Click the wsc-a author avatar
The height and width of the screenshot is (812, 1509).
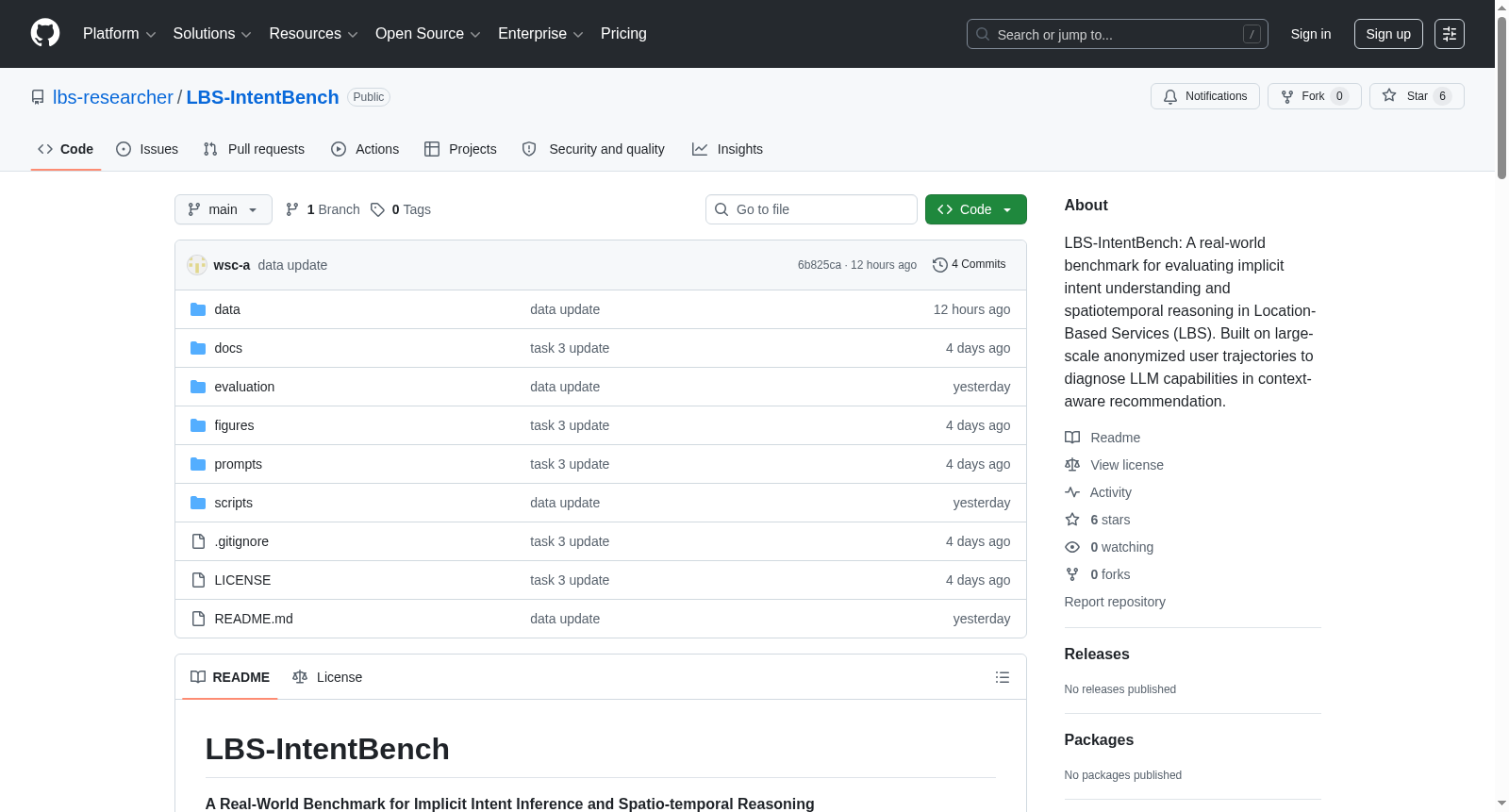click(197, 265)
